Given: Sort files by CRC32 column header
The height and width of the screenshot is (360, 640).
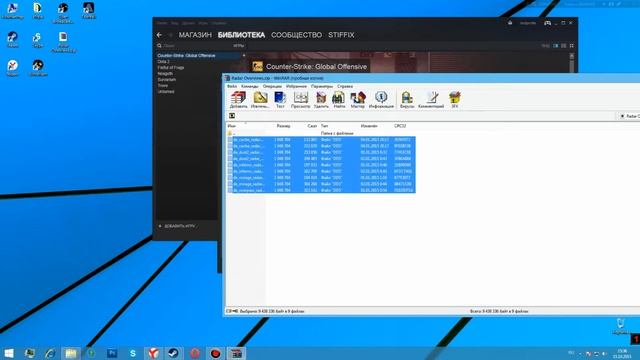Looking at the screenshot, I should 400,126.
